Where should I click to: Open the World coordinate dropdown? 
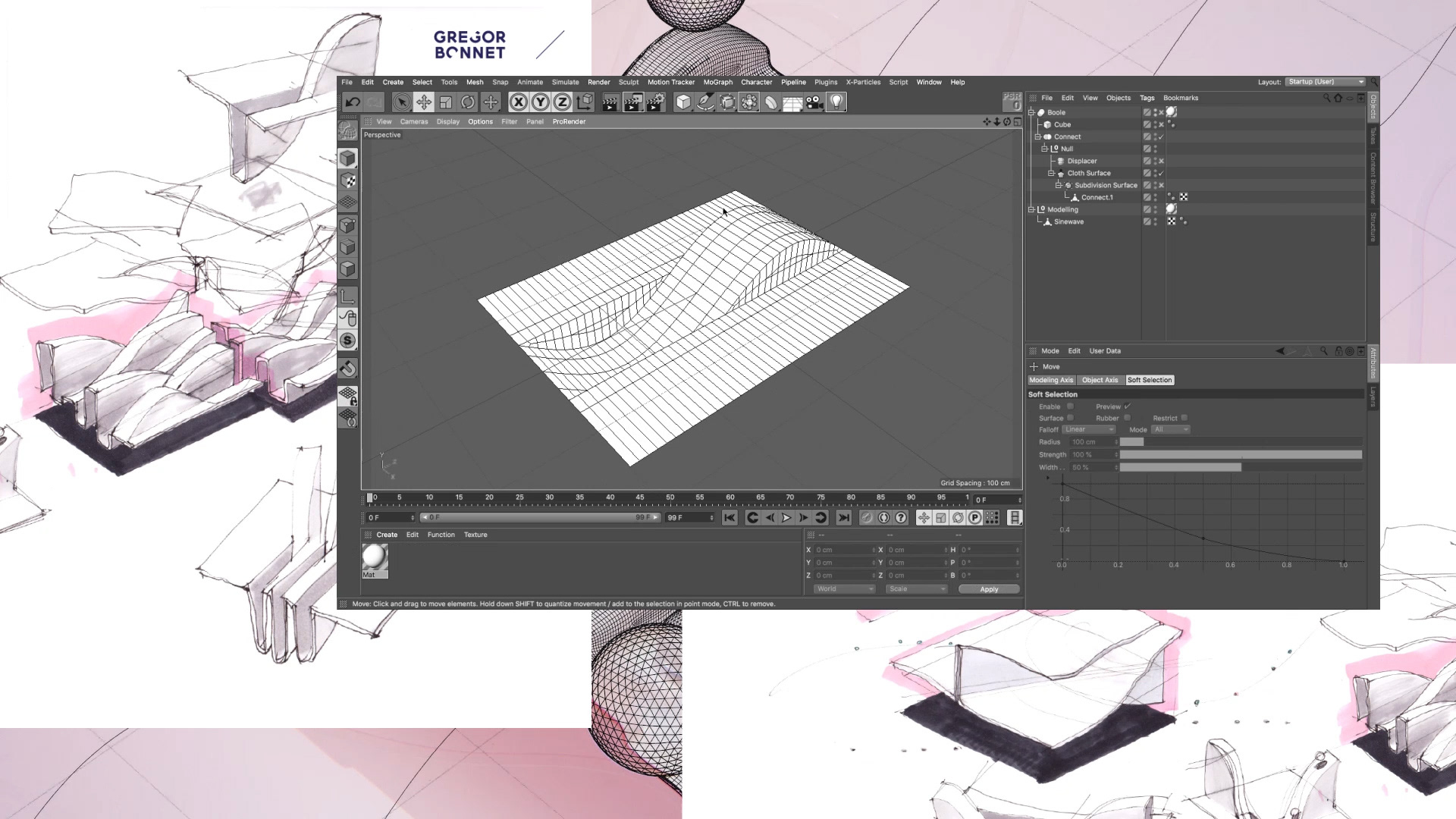click(x=845, y=589)
